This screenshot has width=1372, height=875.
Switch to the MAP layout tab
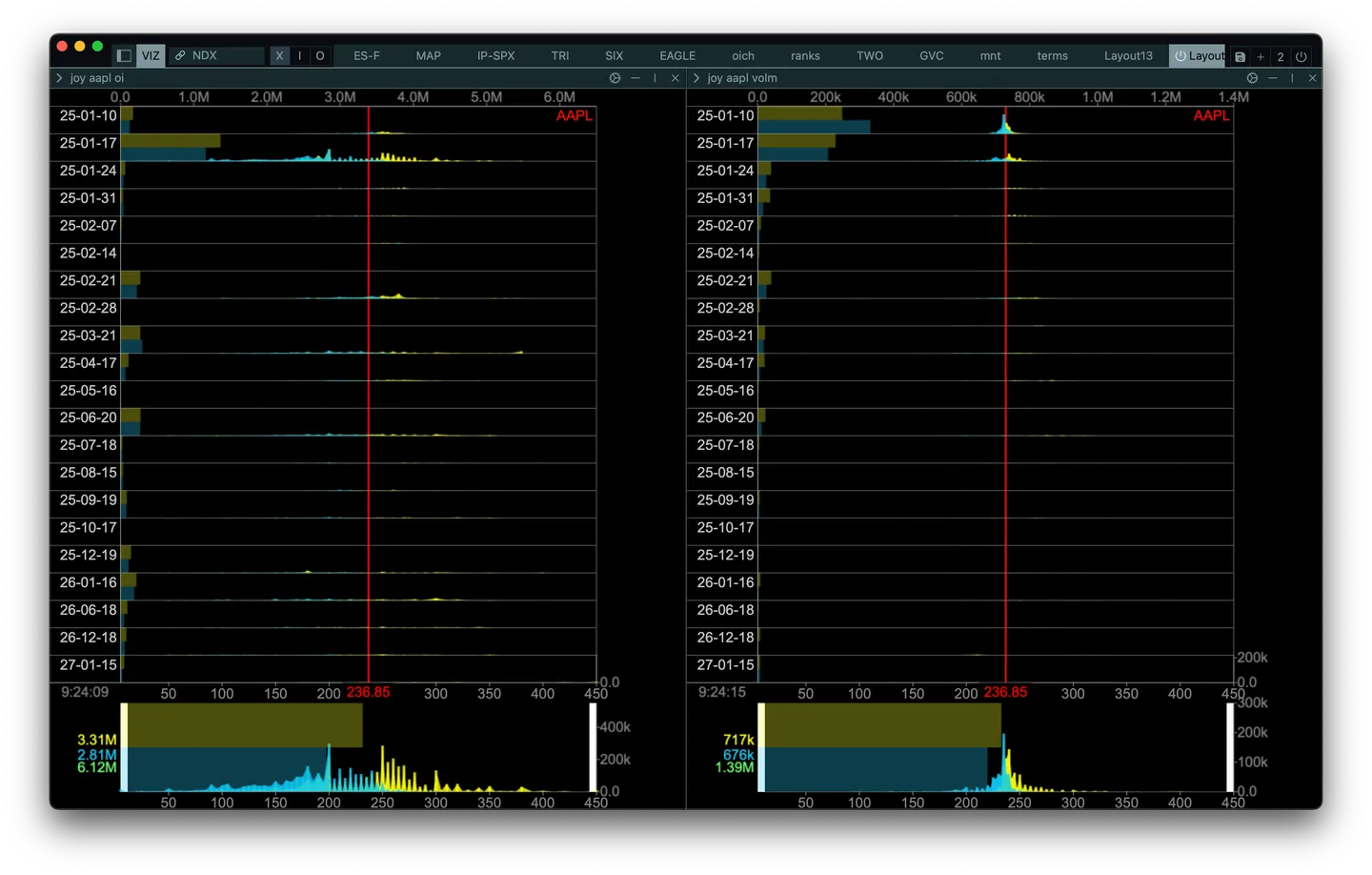pyautogui.click(x=429, y=56)
